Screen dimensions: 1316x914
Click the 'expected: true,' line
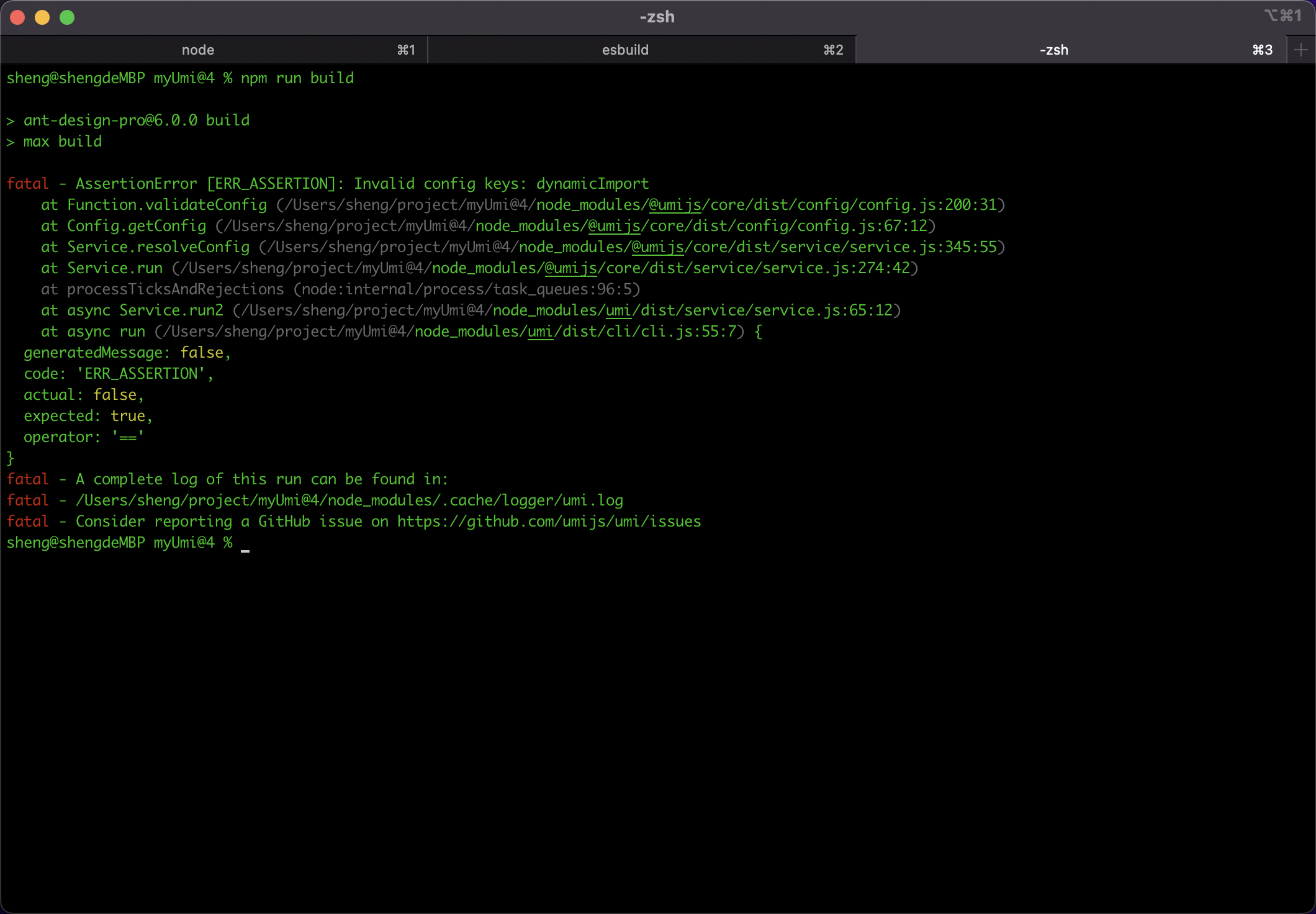click(88, 416)
